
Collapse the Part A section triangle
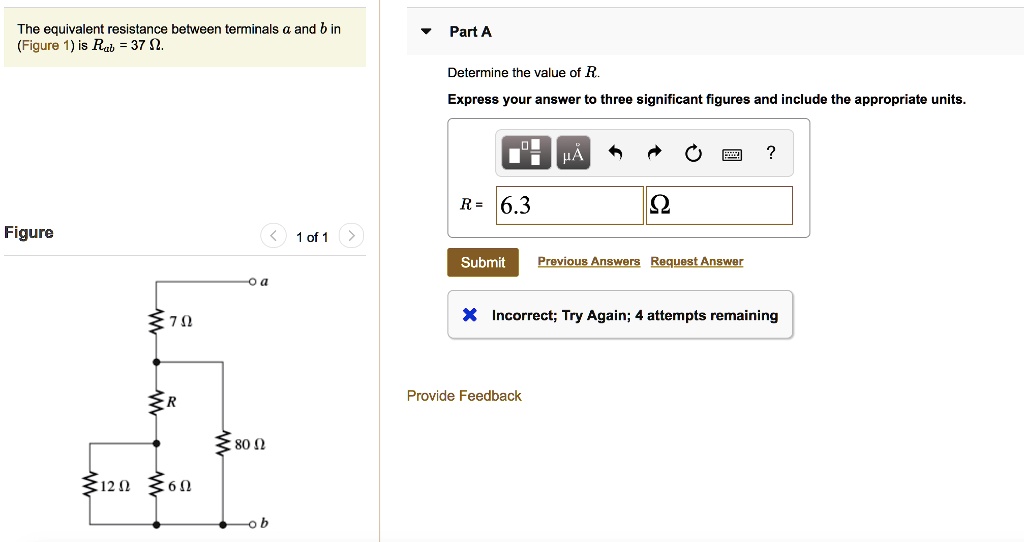click(x=426, y=32)
